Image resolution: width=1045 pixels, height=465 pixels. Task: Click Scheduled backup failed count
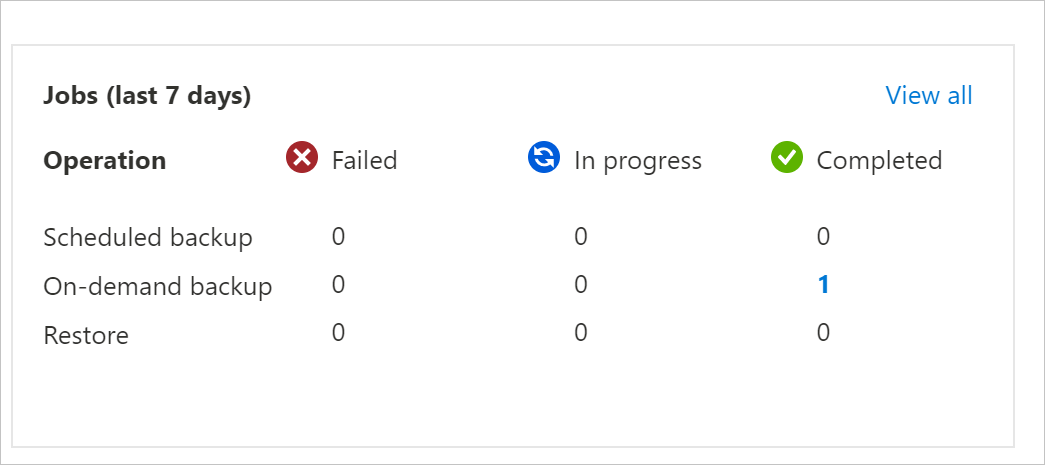(x=338, y=237)
